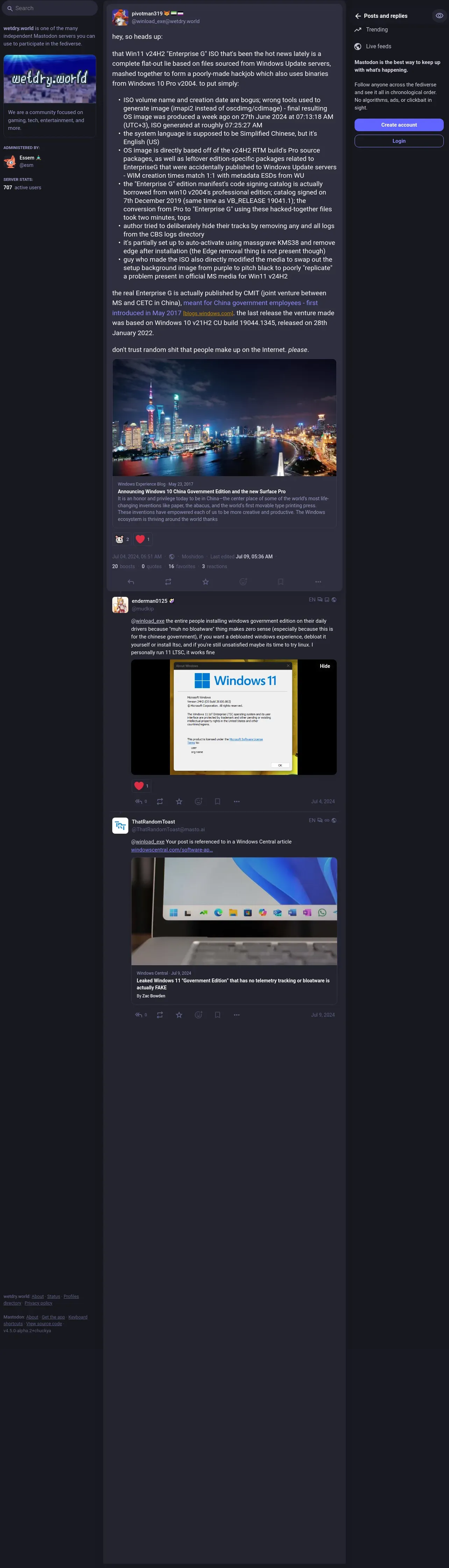449x1568 pixels.
Task: Open the About Windows screenshot attachment
Action: point(234,717)
